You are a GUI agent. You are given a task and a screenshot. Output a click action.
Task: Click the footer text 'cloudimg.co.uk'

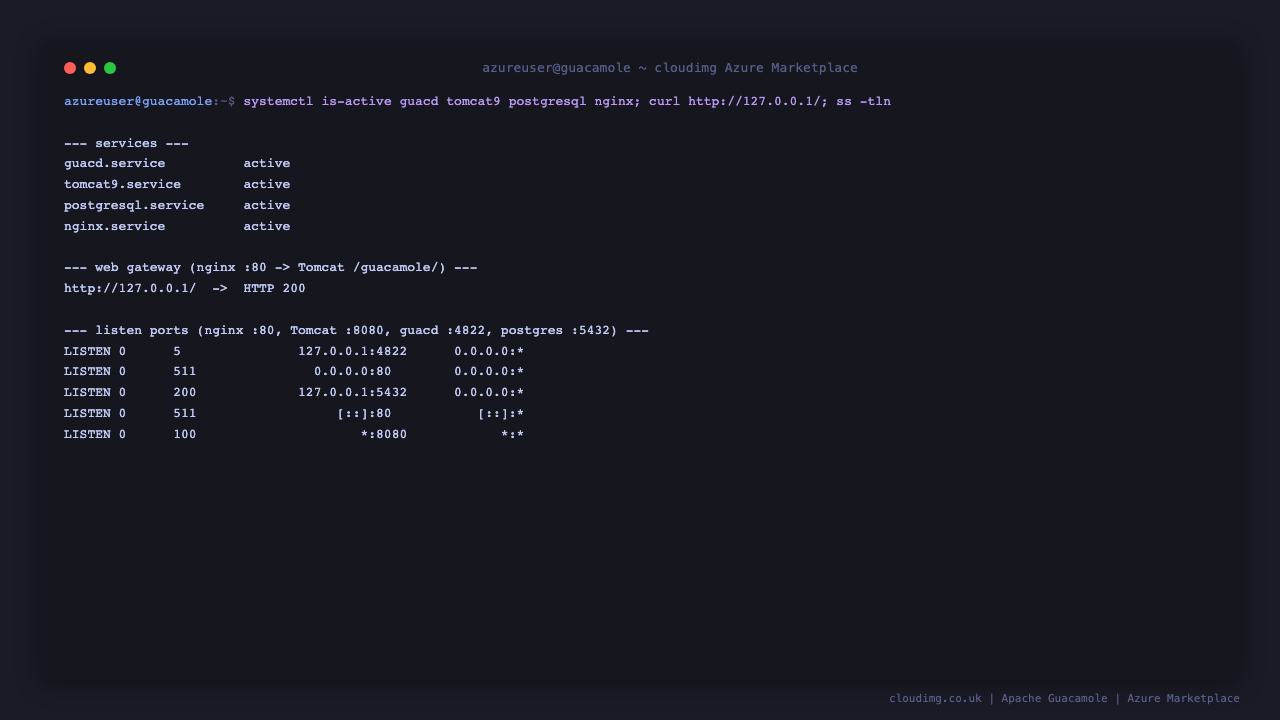pyautogui.click(x=935, y=699)
